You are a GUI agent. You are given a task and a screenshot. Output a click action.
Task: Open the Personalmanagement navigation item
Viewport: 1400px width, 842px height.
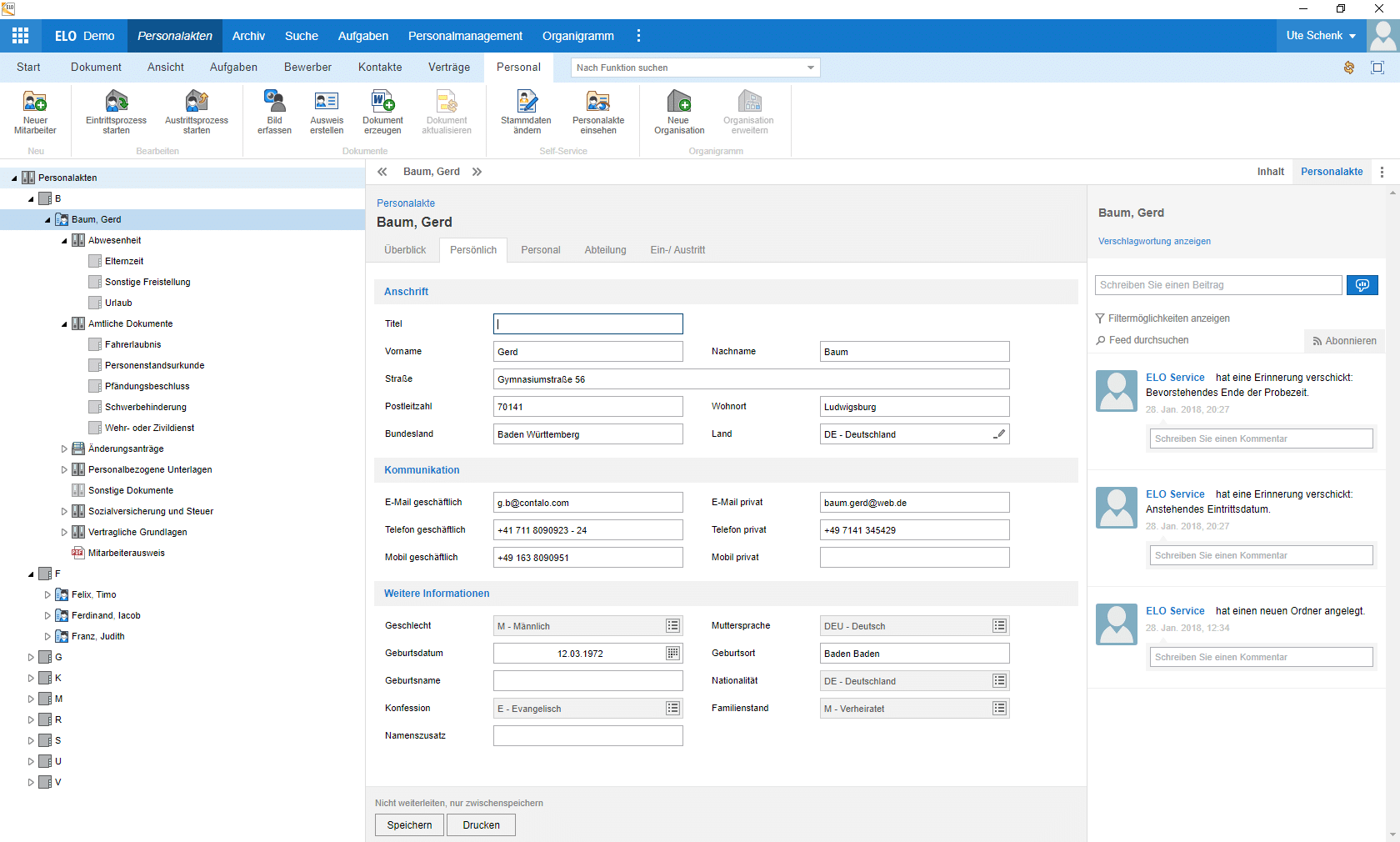click(x=465, y=36)
